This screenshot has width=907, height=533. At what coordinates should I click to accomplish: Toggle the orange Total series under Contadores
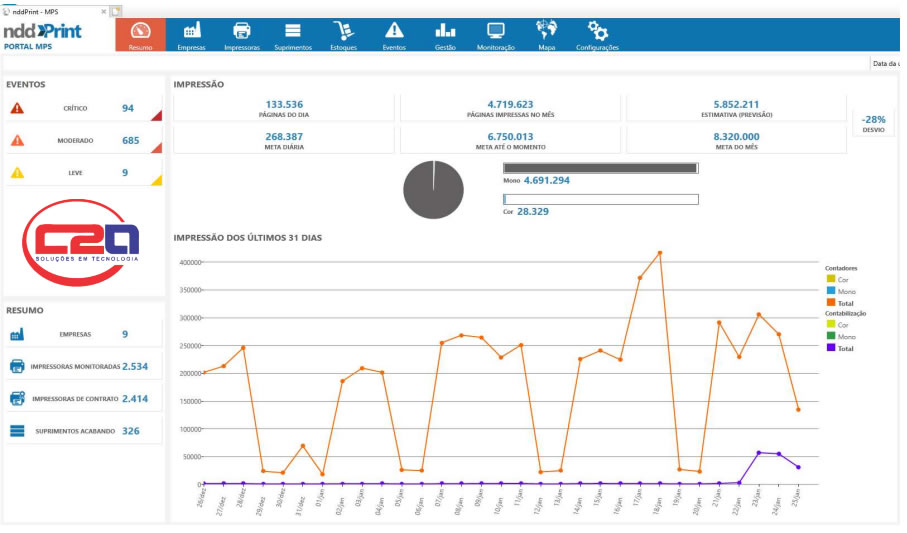click(840, 303)
